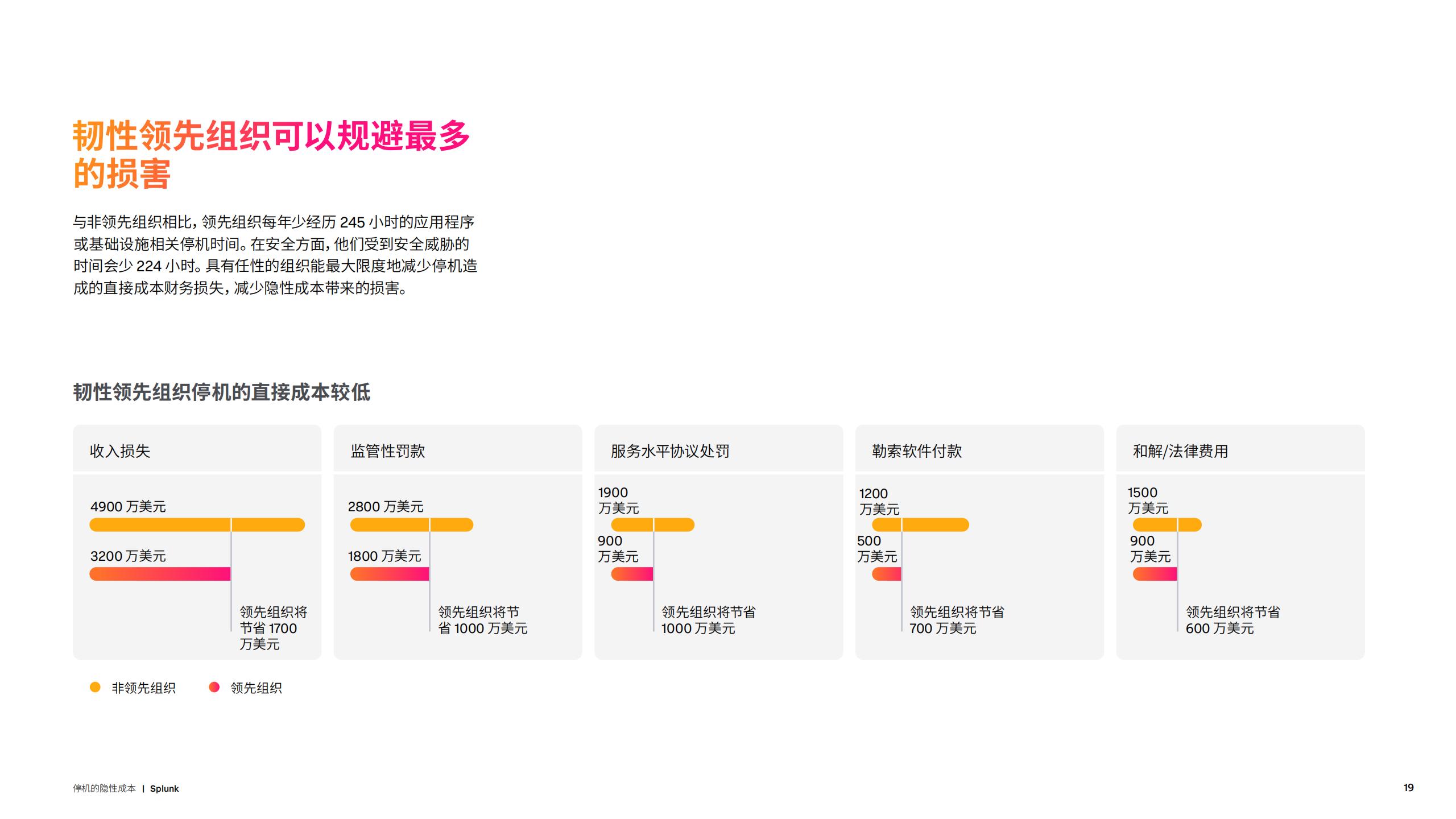
Task: Click the pink 500 万美元 bar
Action: tap(887, 574)
